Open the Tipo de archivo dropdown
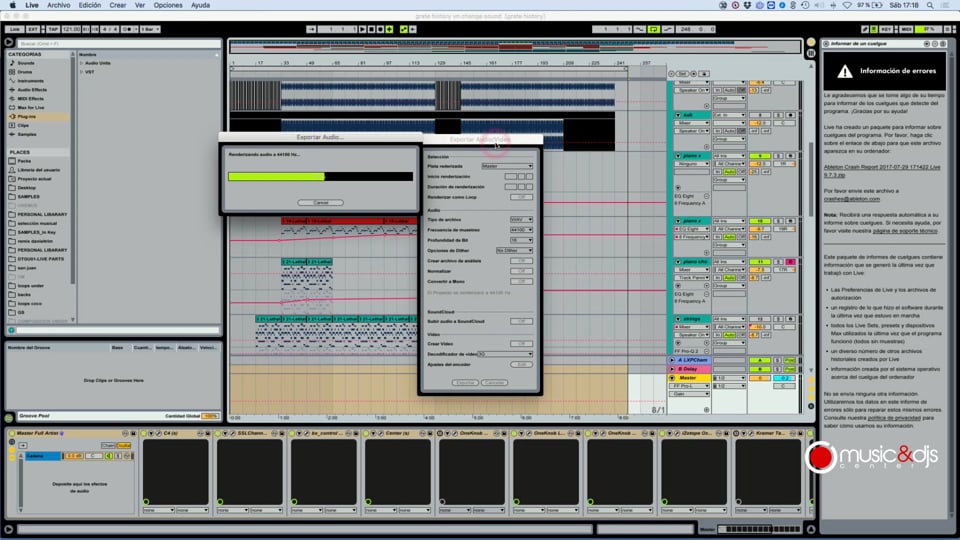The image size is (960, 540). tap(521, 219)
